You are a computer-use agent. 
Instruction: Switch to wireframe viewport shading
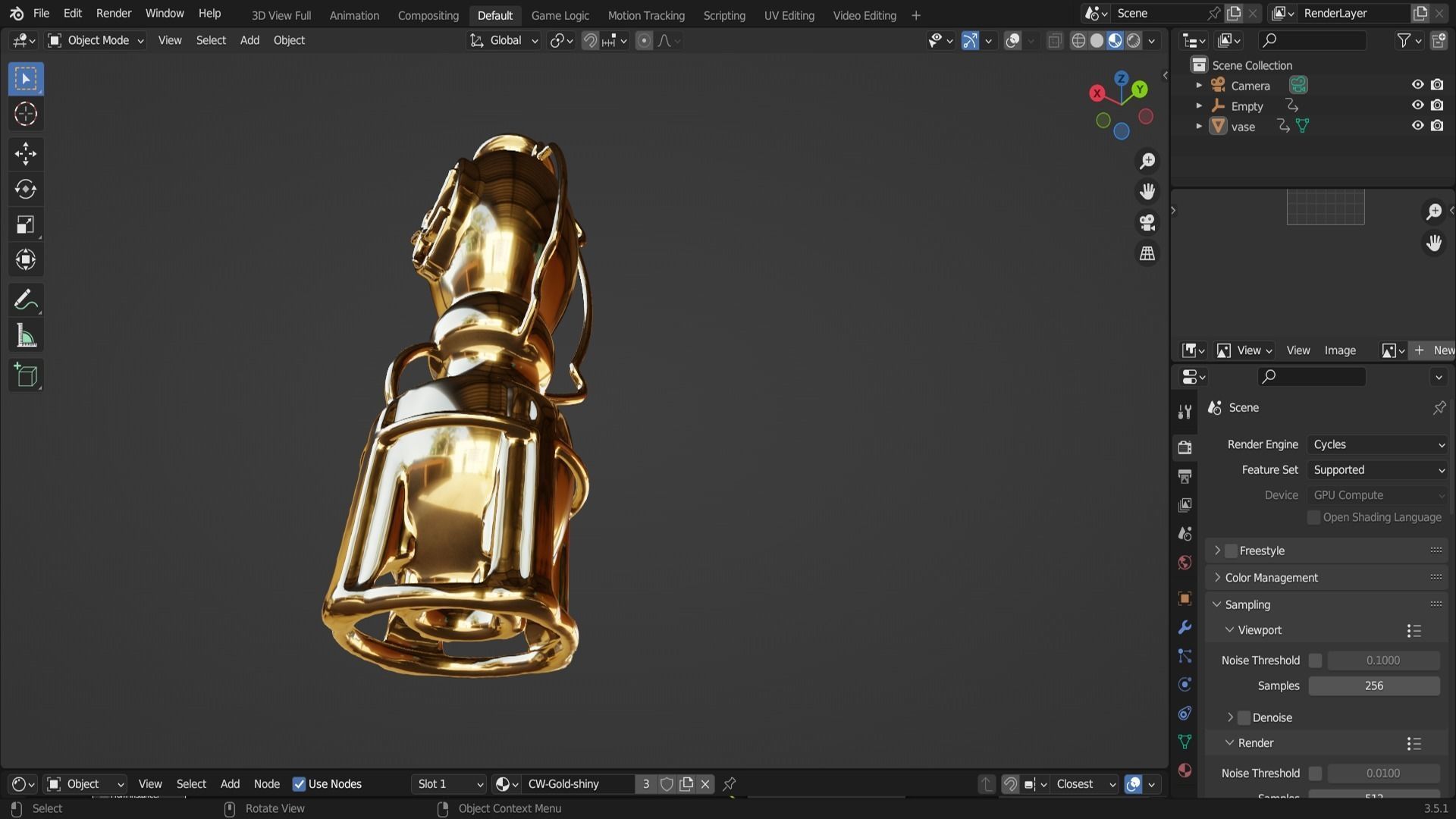[x=1078, y=41]
